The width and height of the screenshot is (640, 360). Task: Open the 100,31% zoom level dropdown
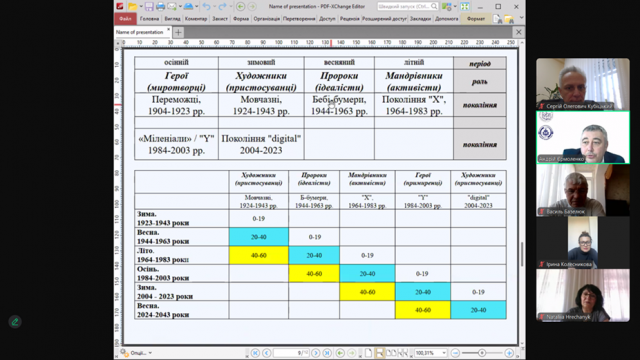pos(444,353)
